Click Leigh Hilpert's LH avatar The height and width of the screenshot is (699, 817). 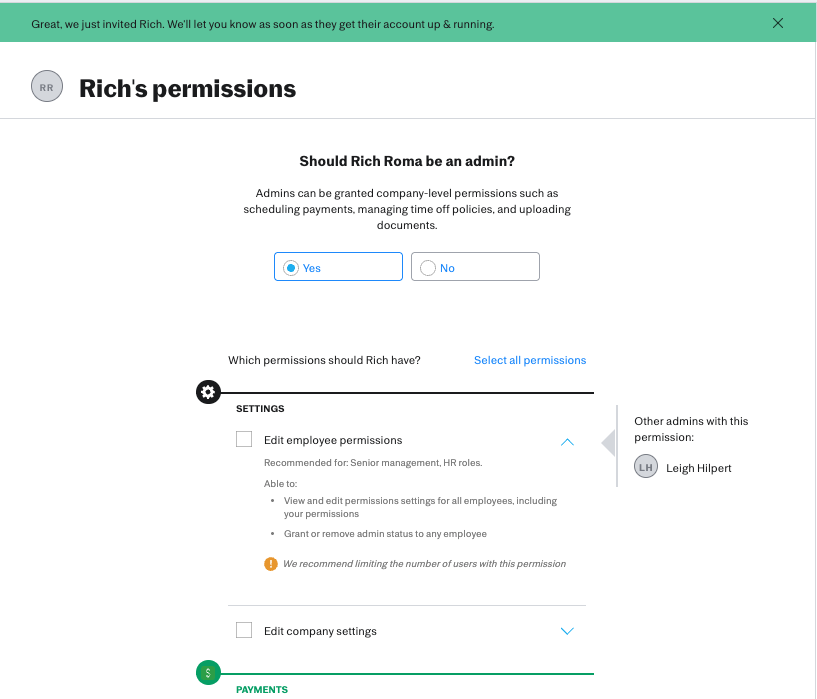pos(647,467)
